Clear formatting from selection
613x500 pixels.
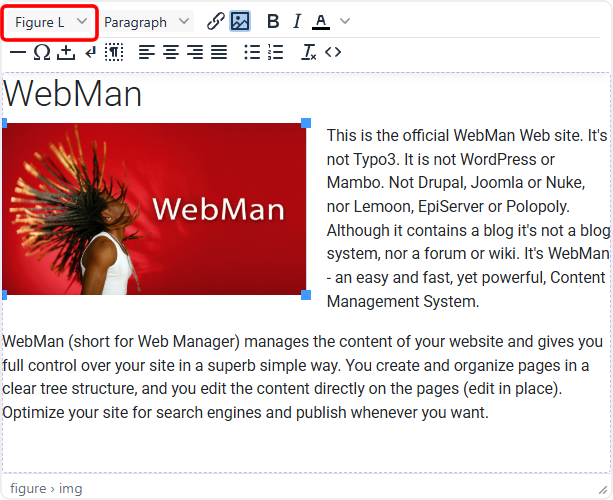coord(309,52)
